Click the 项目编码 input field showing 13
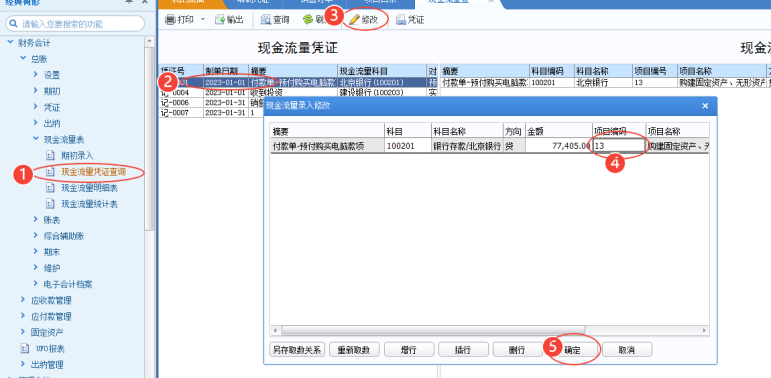Screen dimensions: 771x378 [x=620, y=145]
